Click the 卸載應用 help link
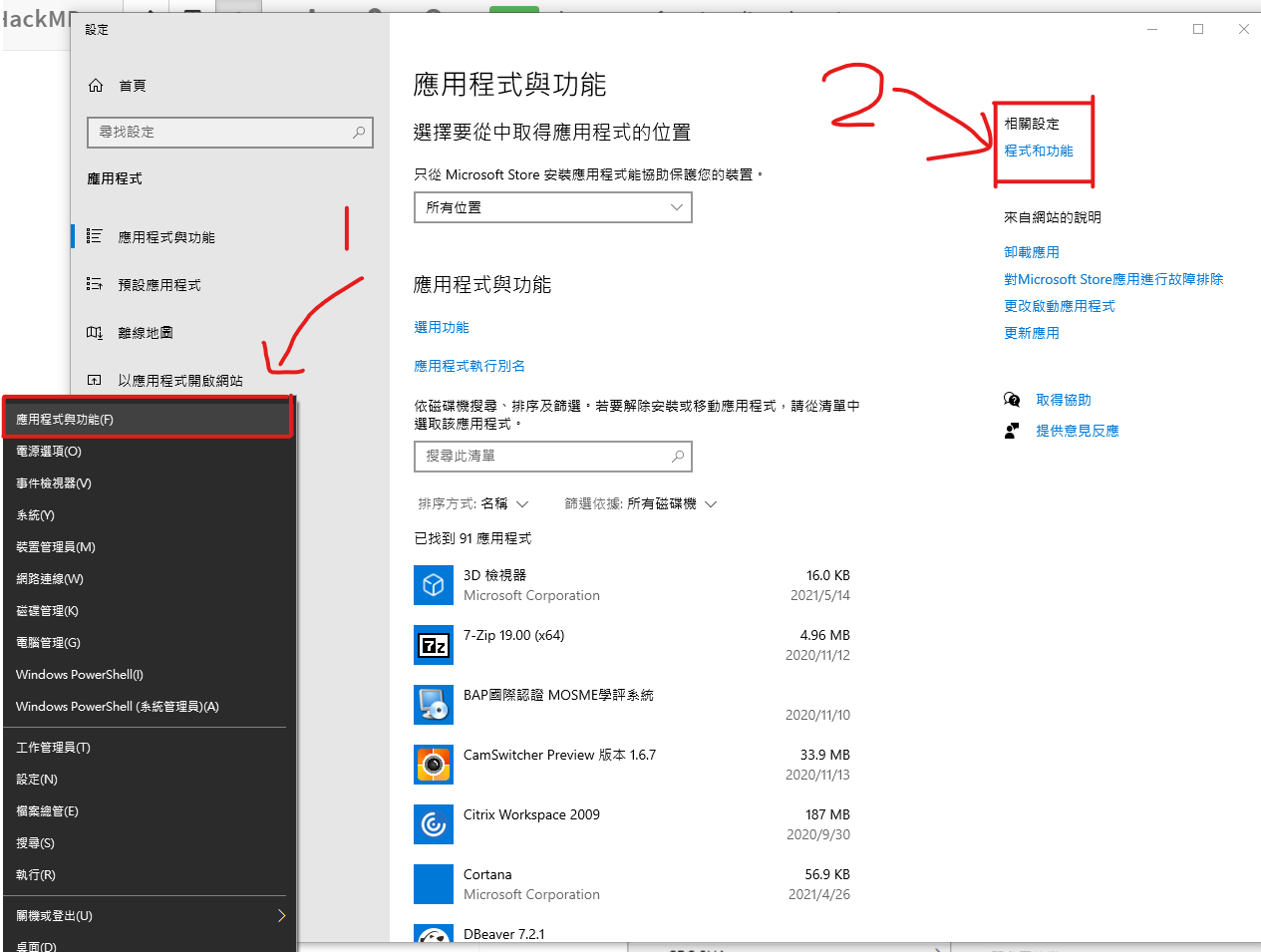The width and height of the screenshot is (1261, 952). point(1032,252)
